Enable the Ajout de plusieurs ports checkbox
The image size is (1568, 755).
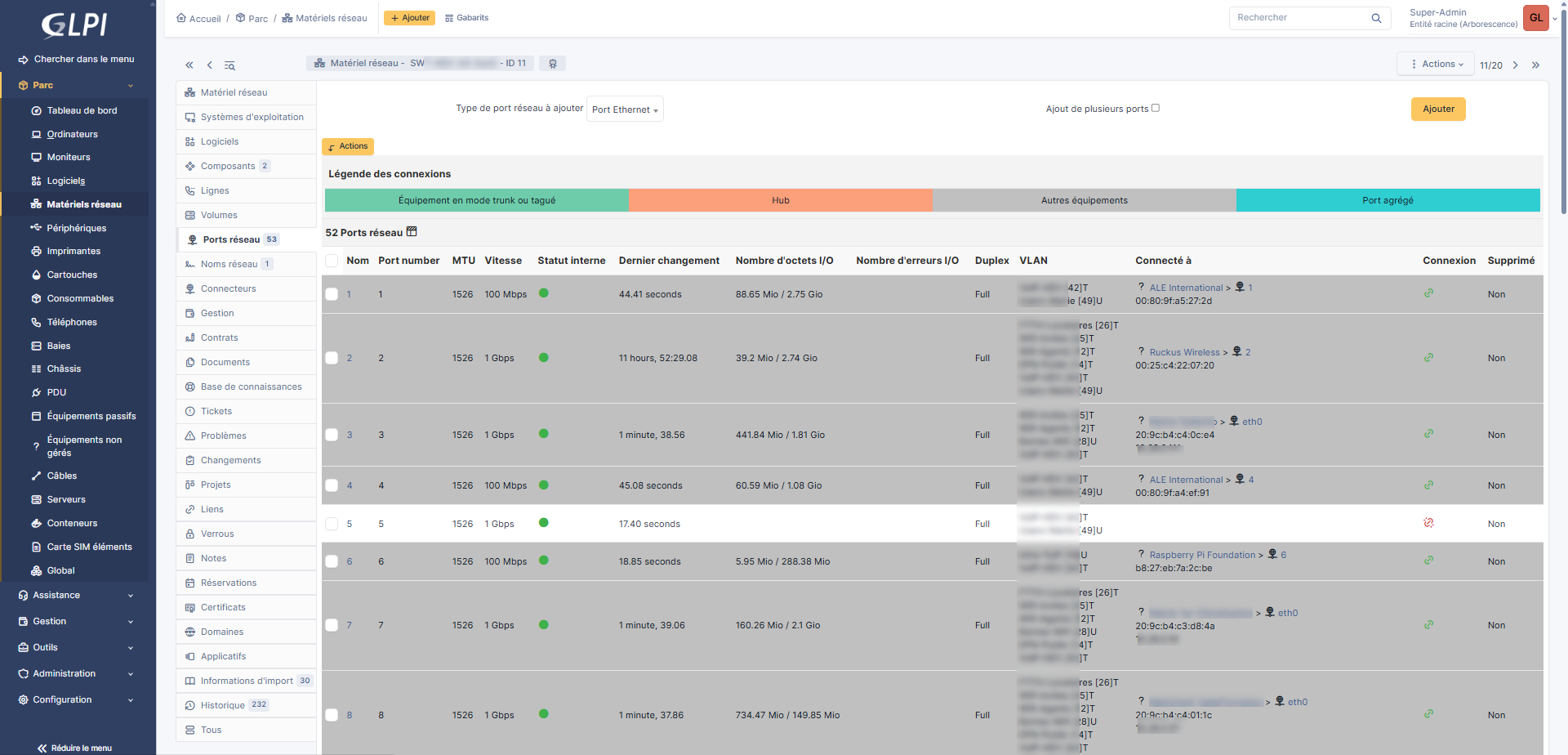tap(1156, 108)
